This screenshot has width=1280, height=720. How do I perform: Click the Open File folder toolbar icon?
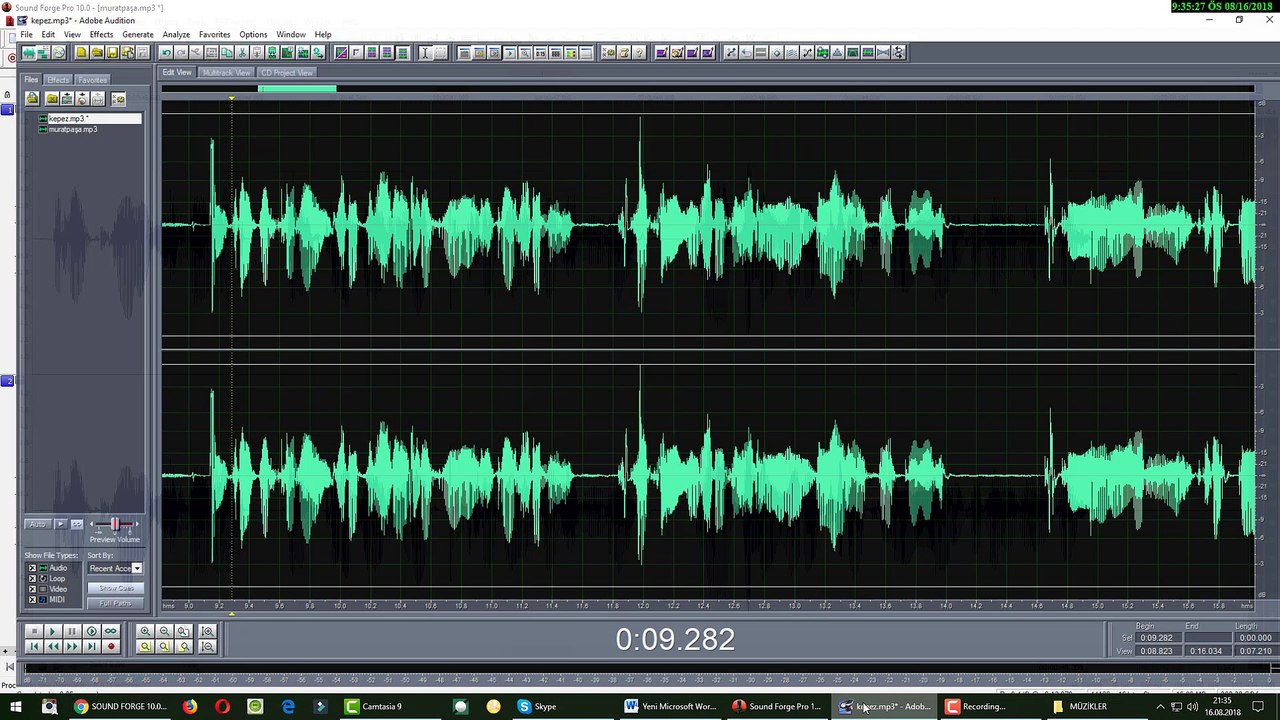click(x=97, y=52)
